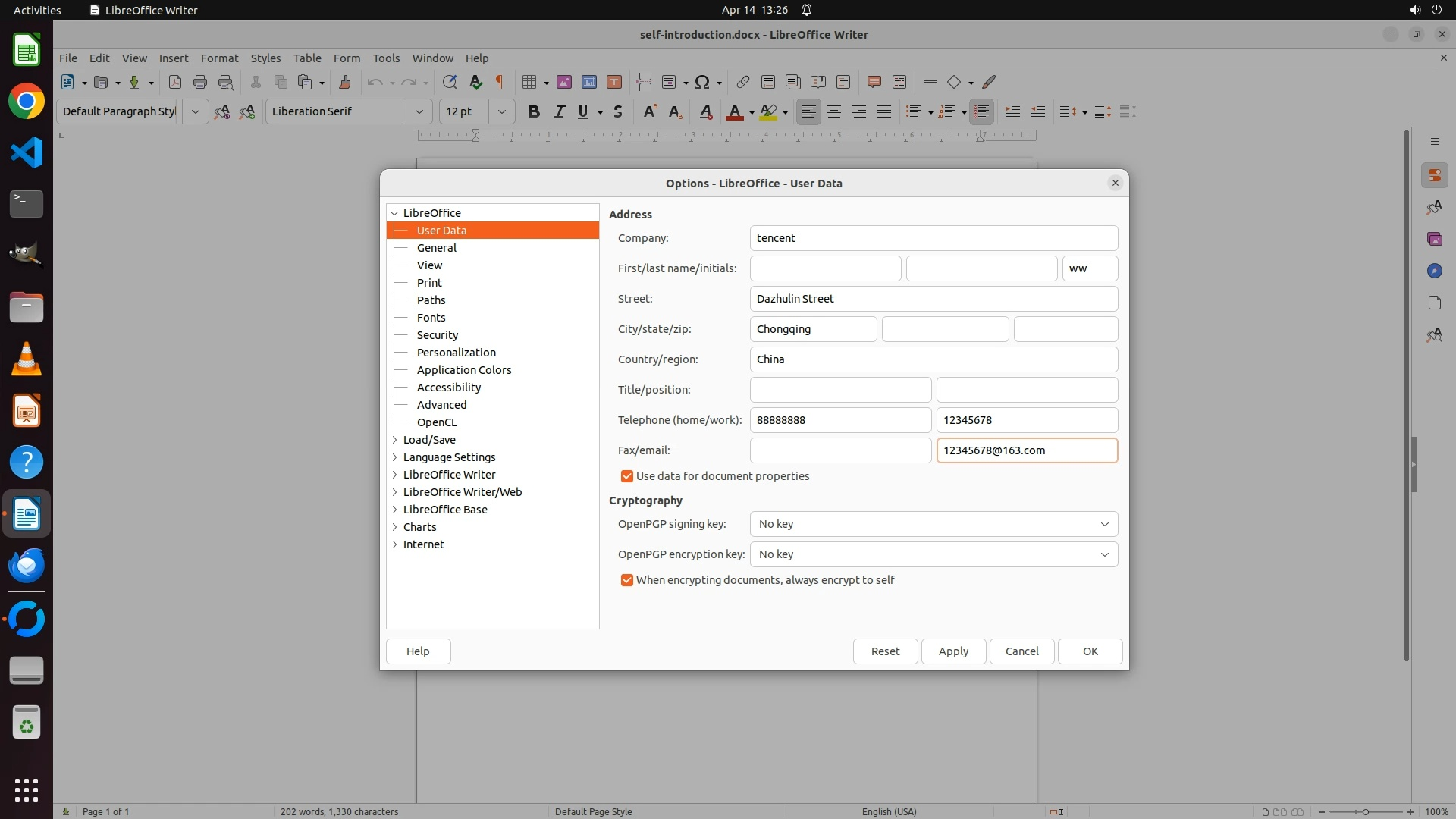Toggle Formatting Marks pilcrow icon

500,82
